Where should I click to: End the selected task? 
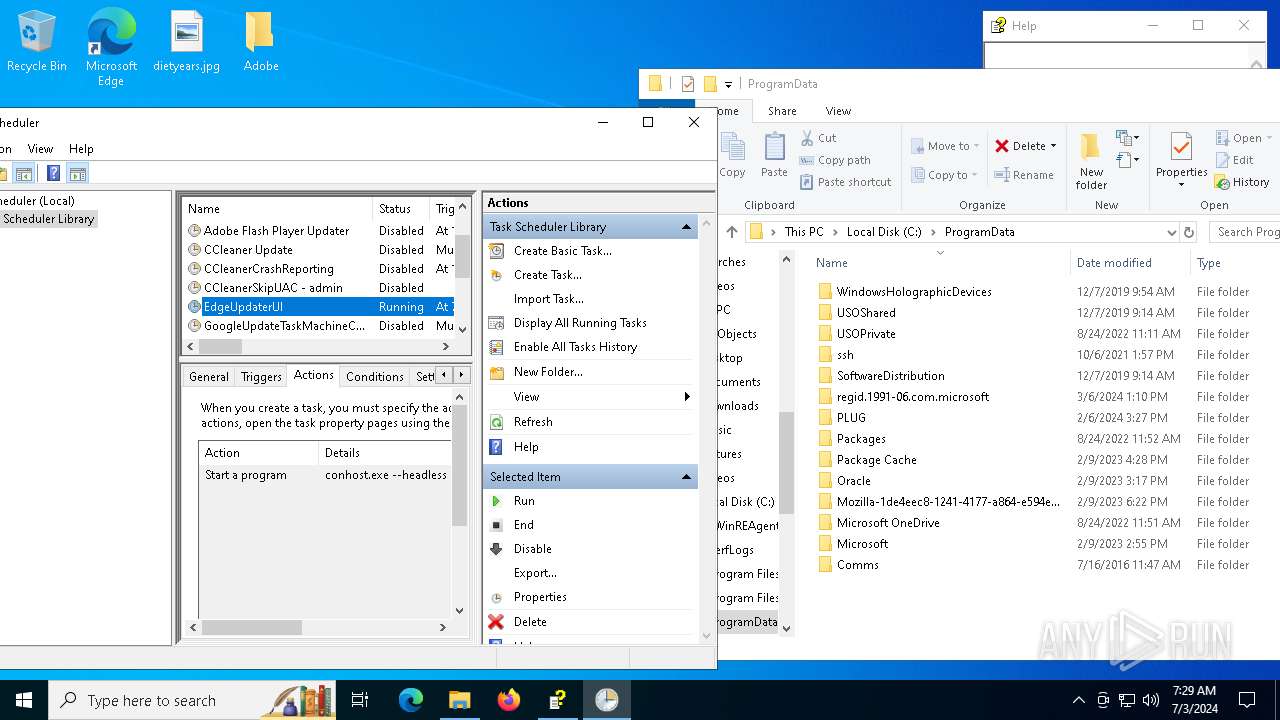click(523, 525)
